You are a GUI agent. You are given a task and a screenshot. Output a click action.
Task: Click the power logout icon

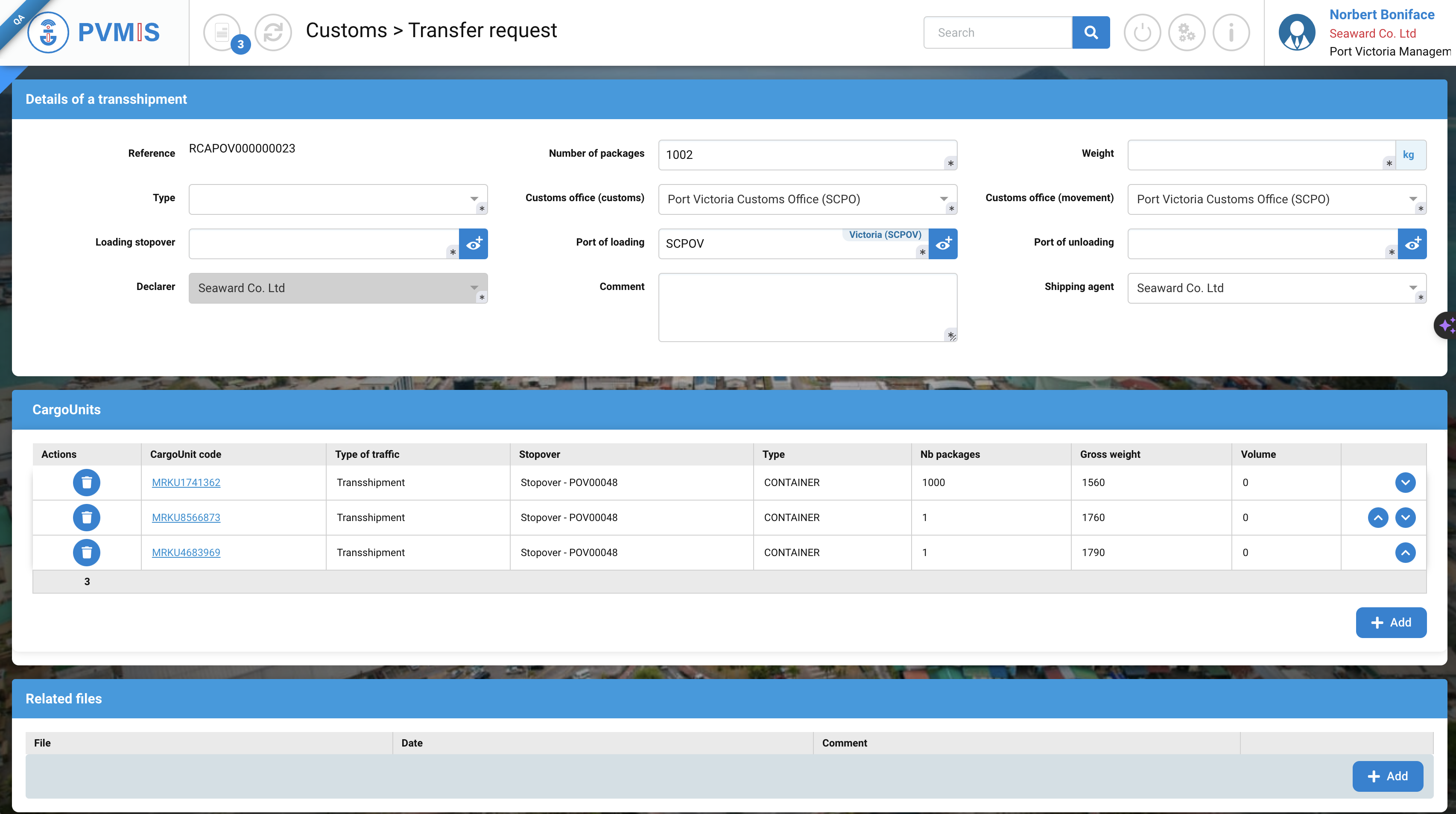pyautogui.click(x=1142, y=32)
